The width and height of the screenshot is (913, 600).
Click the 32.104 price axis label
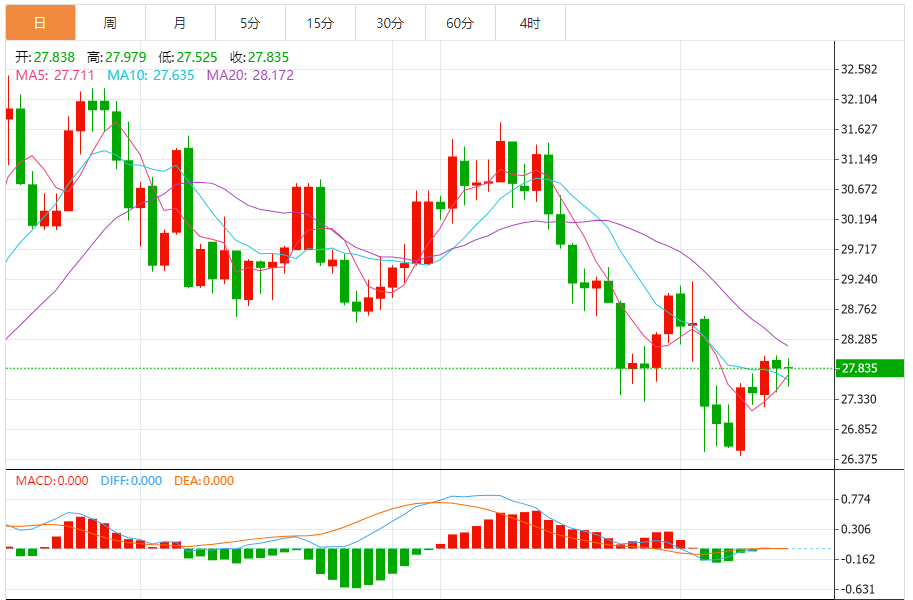pyautogui.click(x=859, y=99)
